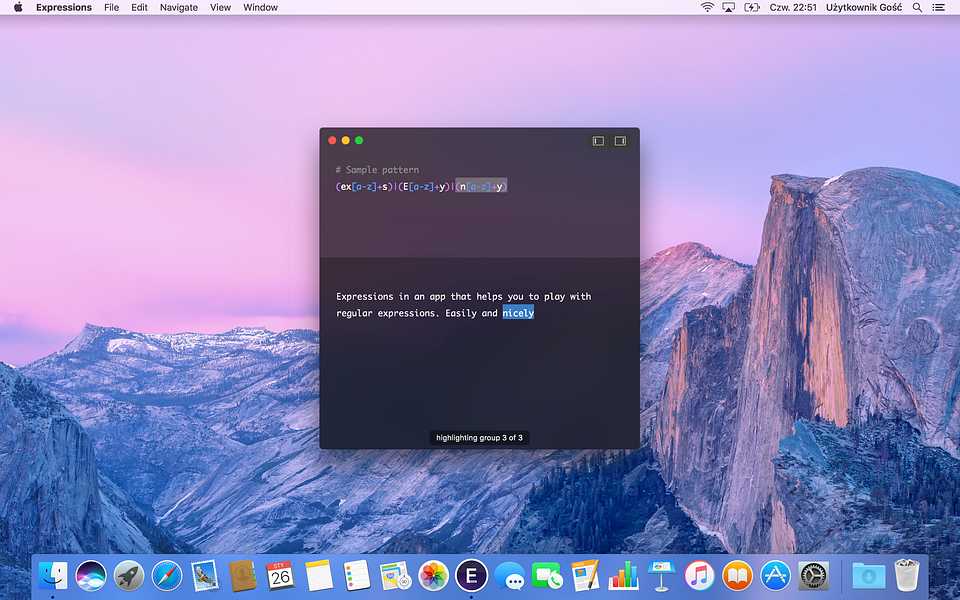Open Expressions app in the Dock
The image size is (960, 600).
click(x=471, y=576)
